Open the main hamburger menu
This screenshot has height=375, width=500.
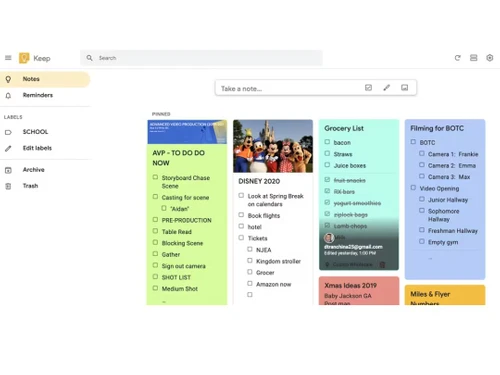(8, 58)
